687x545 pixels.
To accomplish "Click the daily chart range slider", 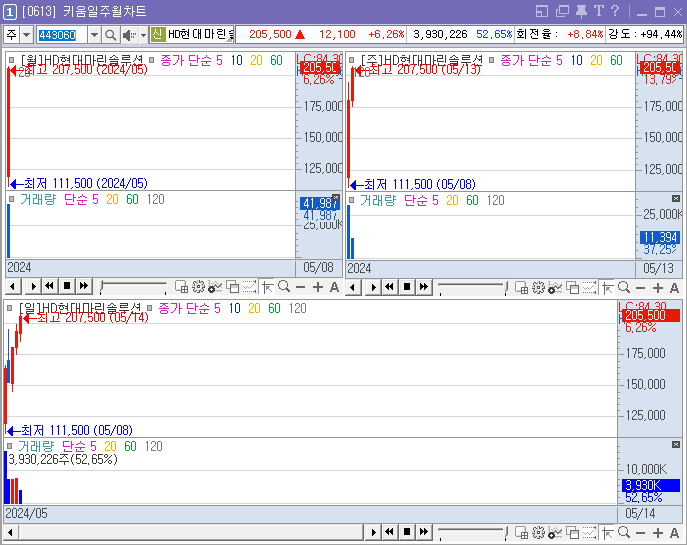I will 473,533.
